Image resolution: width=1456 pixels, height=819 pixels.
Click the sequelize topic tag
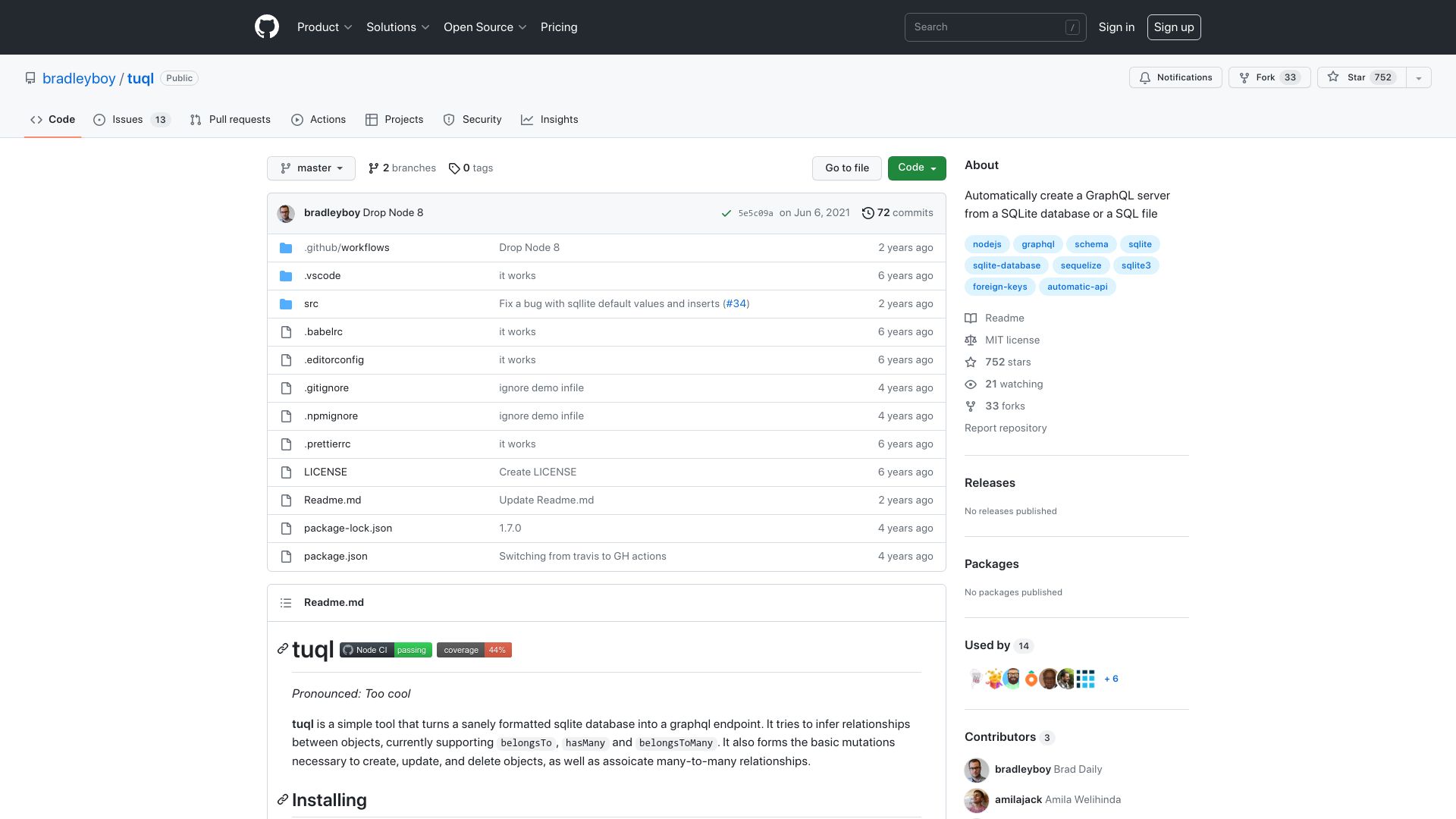click(x=1081, y=265)
